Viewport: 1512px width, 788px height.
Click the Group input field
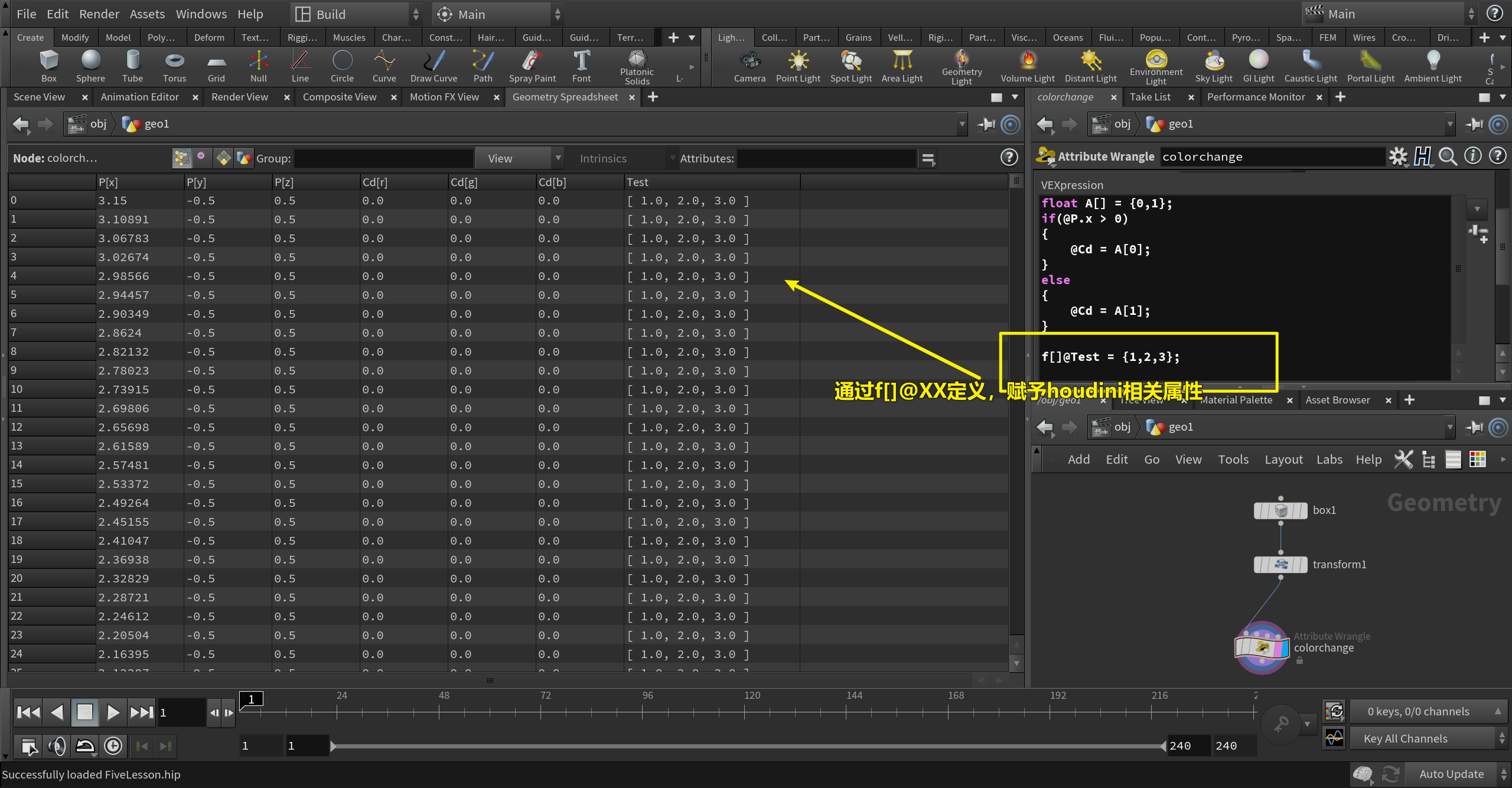point(383,158)
